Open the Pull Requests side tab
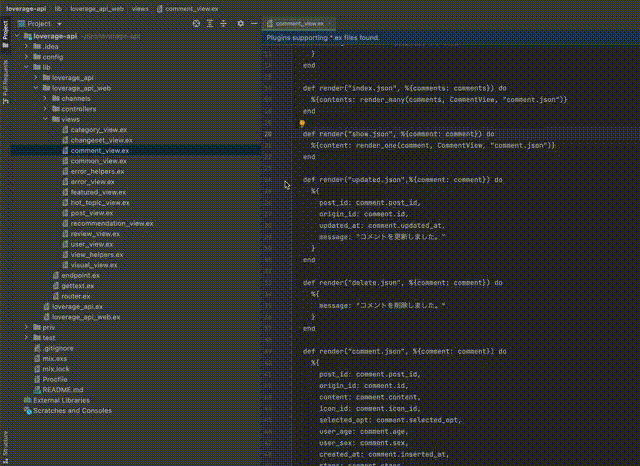 tap(5, 82)
